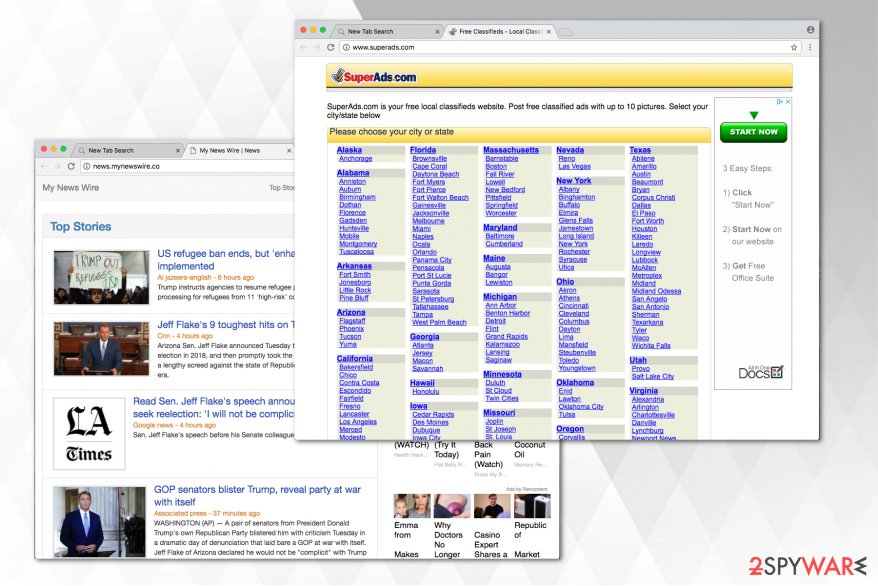Click Trump Out Refugees In protest thumbnail
Image resolution: width=878 pixels, height=586 pixels.
(101, 278)
